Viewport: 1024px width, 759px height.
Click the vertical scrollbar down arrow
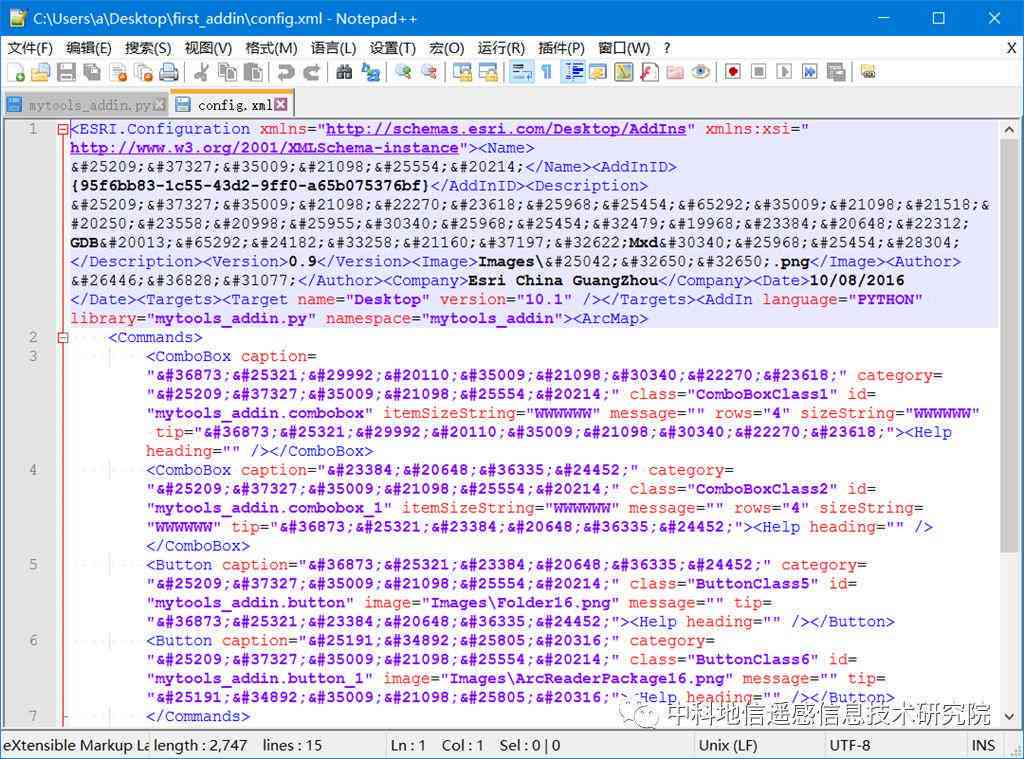(x=1009, y=717)
